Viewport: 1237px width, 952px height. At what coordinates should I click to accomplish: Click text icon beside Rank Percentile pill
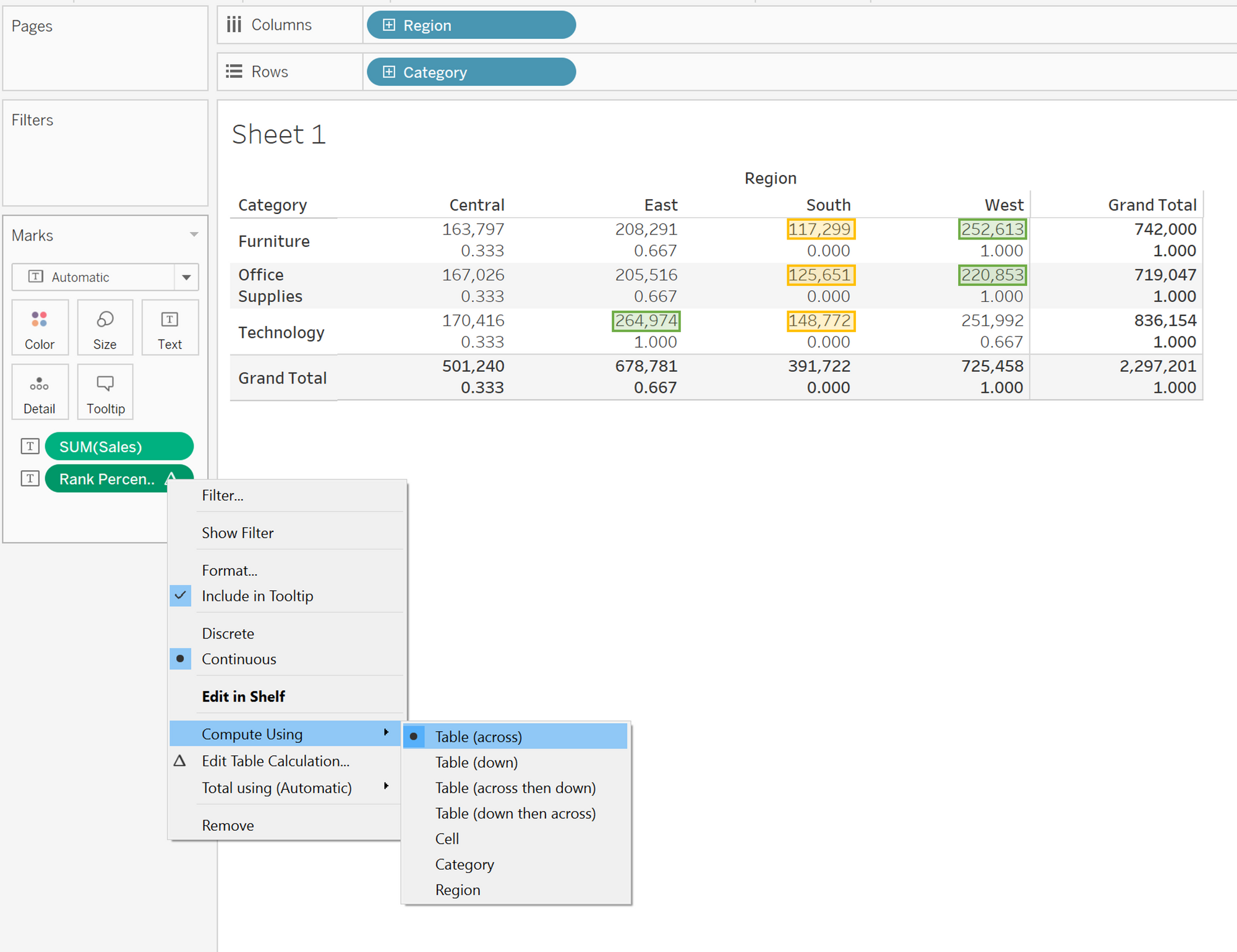(x=30, y=479)
